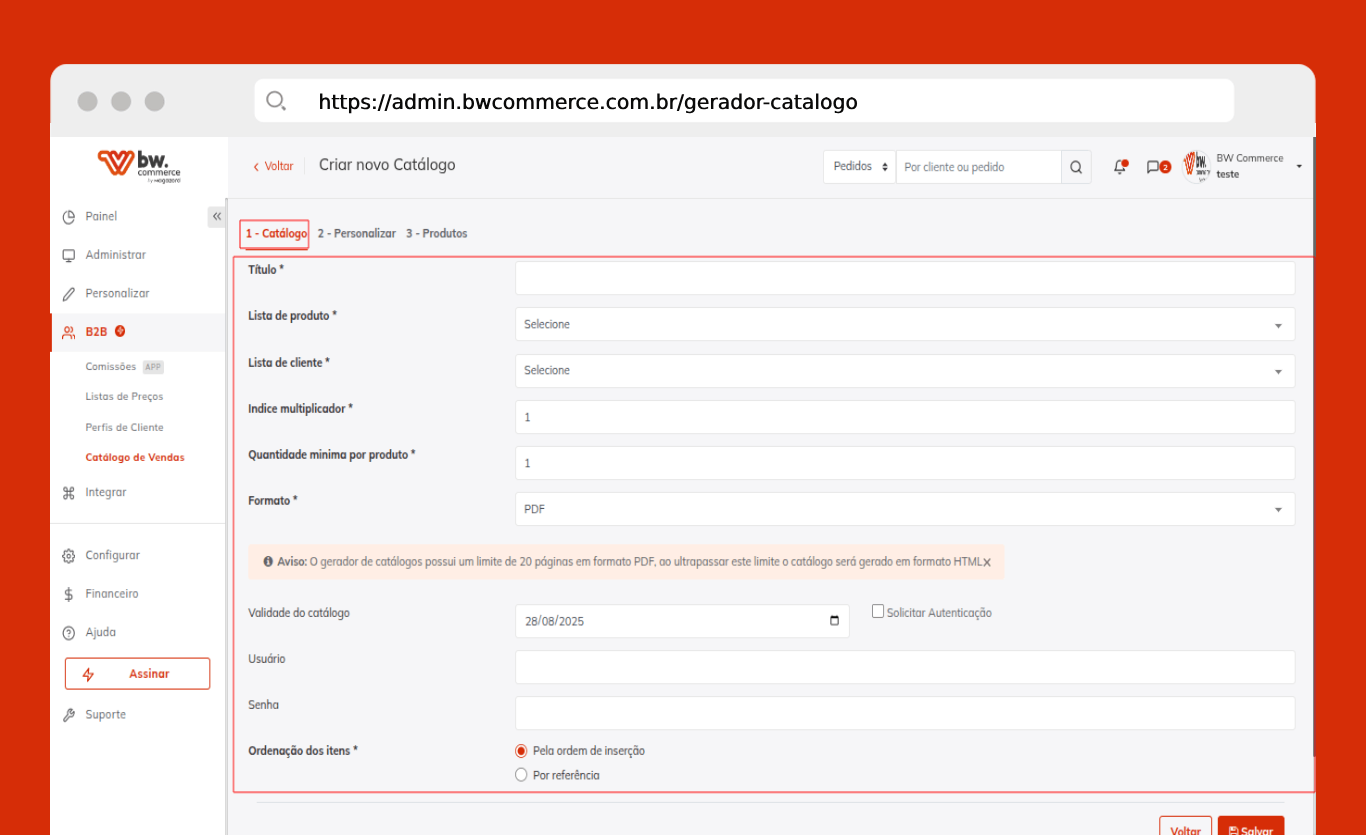Click the Configurar gear icon
This screenshot has height=835, width=1366.
(69, 556)
